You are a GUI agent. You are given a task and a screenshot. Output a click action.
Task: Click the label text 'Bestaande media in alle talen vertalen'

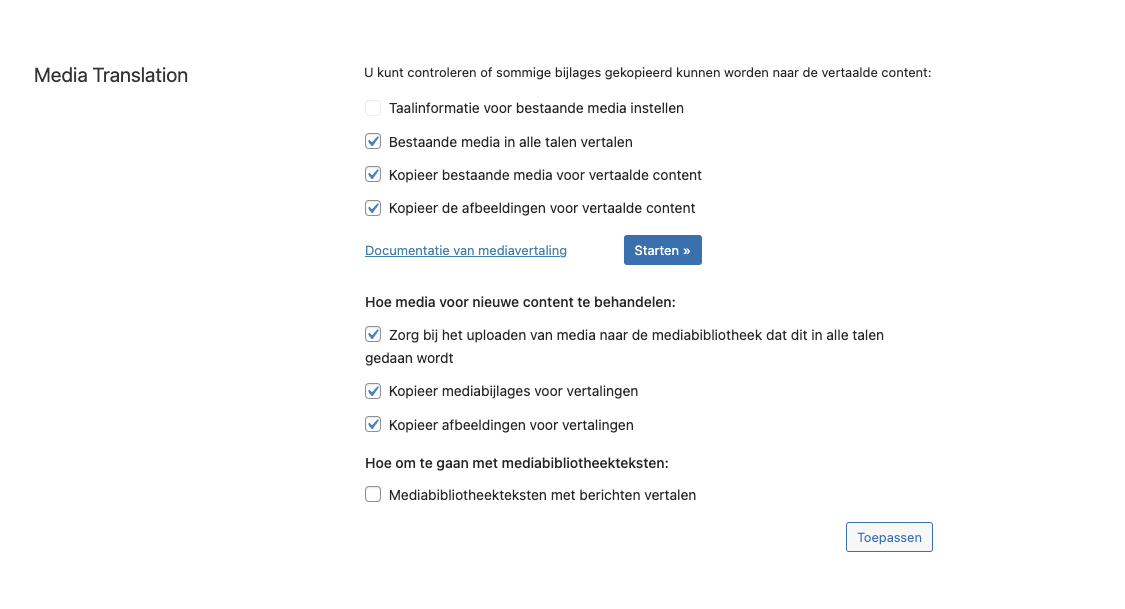510,142
